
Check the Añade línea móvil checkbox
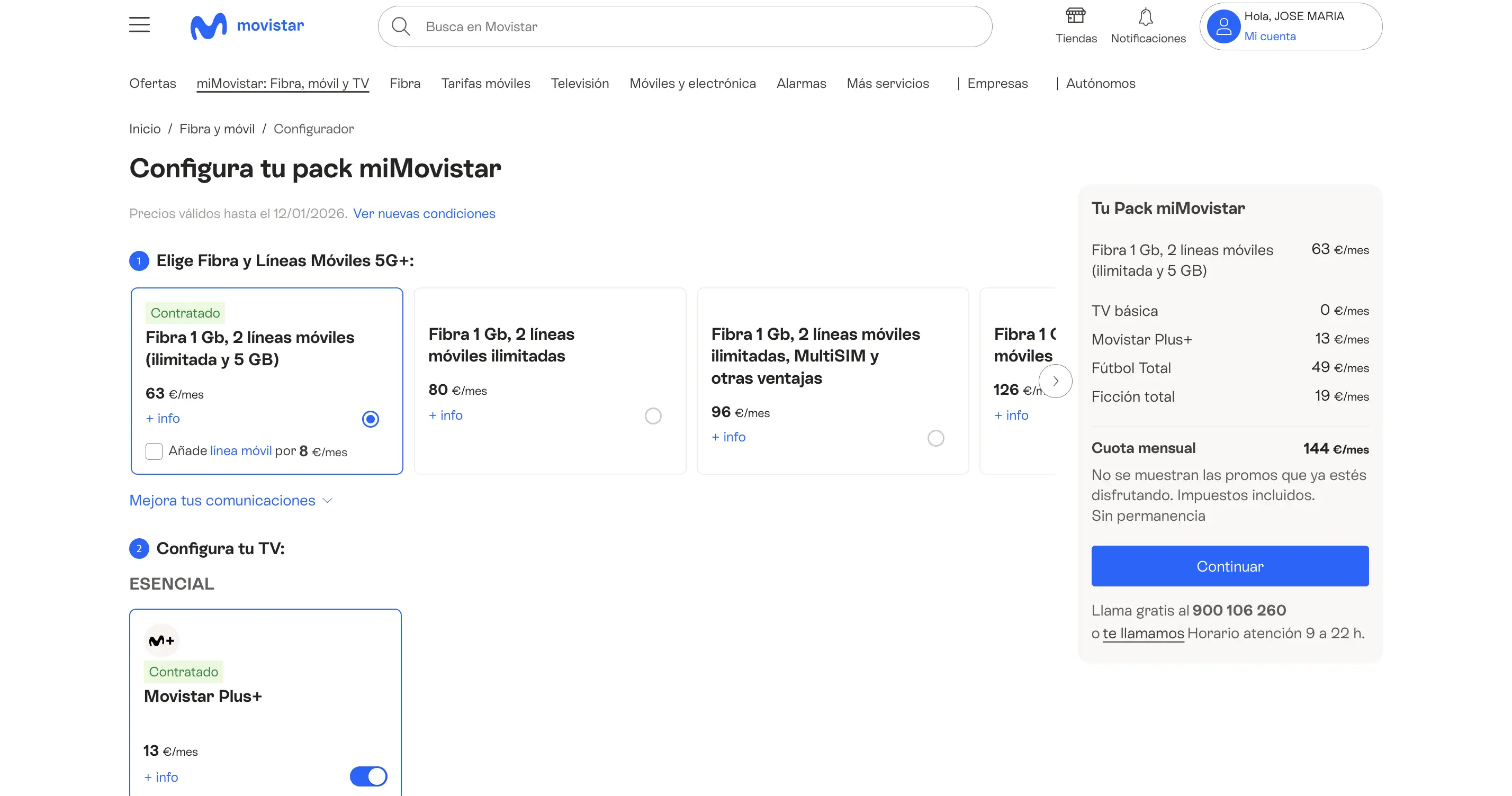pyautogui.click(x=154, y=451)
